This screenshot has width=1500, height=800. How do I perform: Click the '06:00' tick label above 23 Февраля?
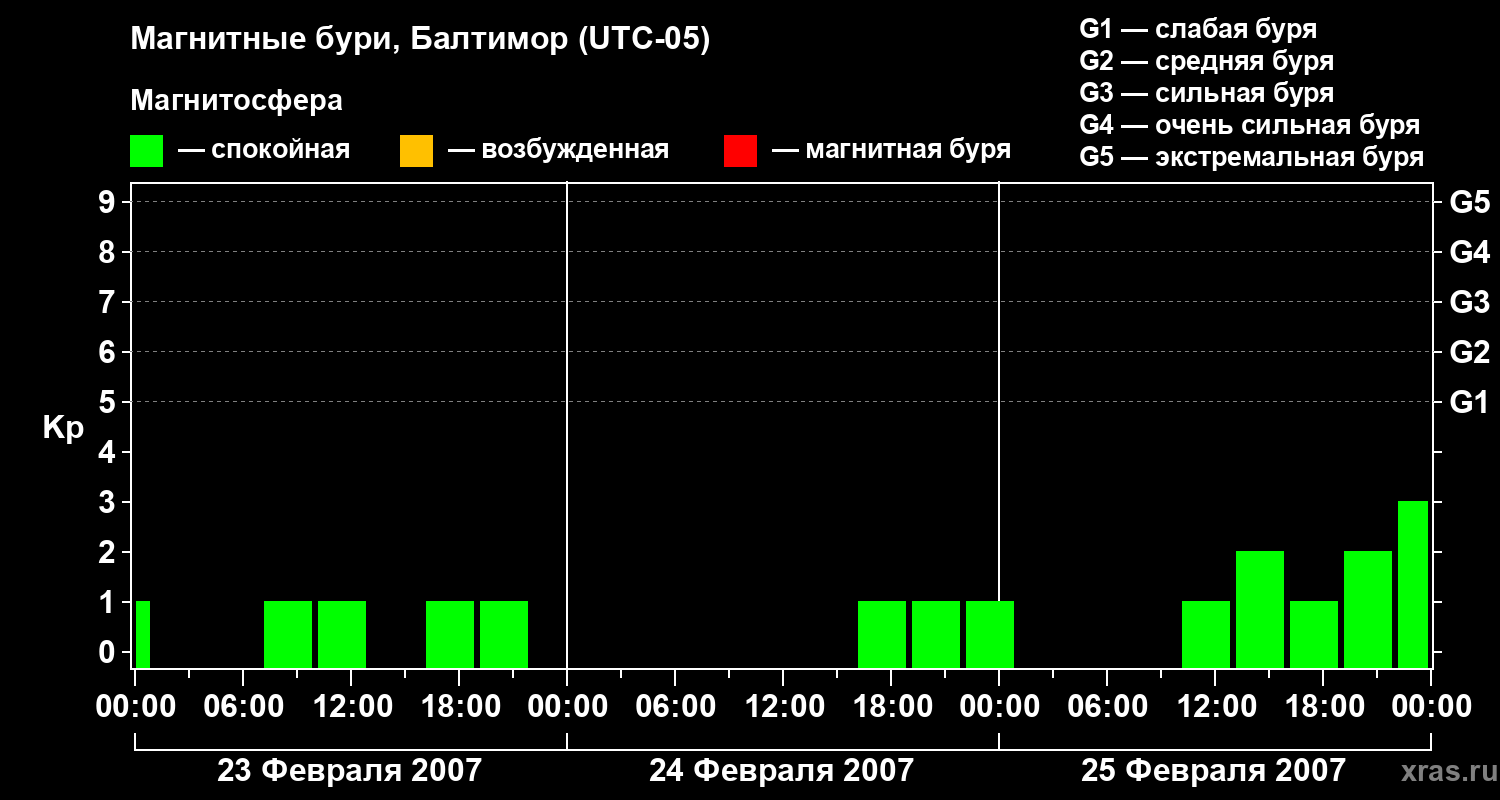click(243, 707)
